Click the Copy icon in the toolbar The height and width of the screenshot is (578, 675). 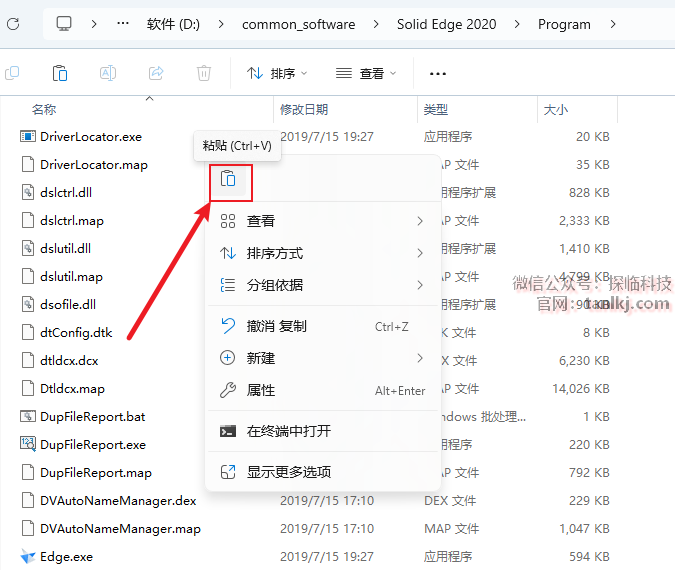point(12,73)
